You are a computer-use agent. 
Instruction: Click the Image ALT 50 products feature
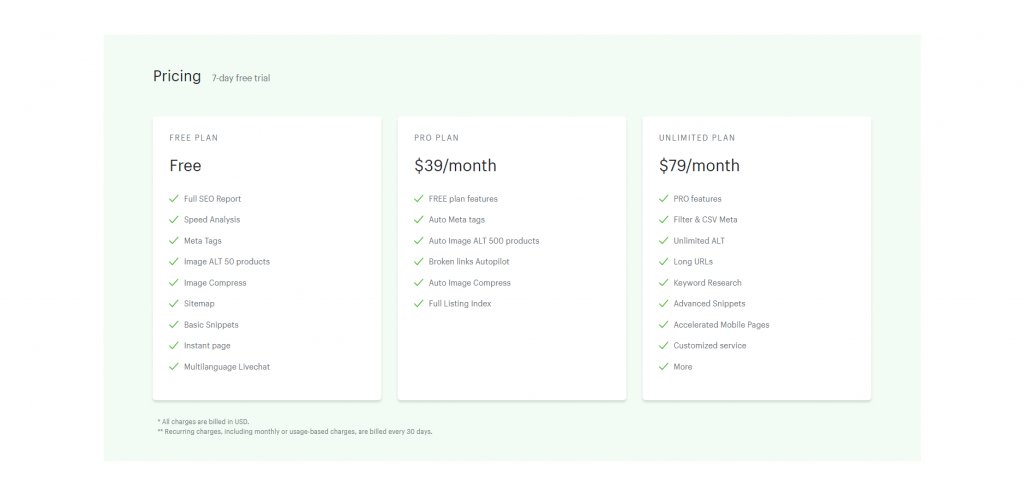[227, 262]
